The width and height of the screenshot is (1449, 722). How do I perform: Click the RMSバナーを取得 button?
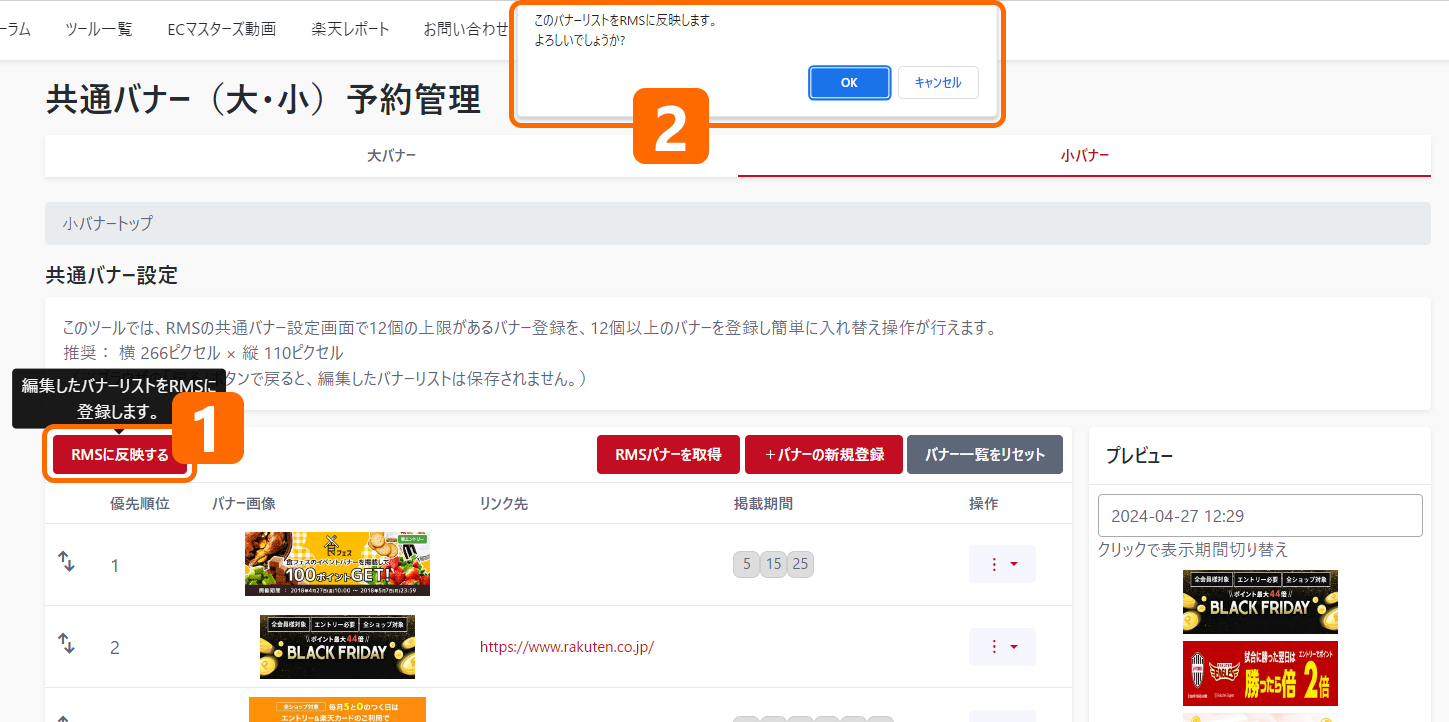(668, 454)
